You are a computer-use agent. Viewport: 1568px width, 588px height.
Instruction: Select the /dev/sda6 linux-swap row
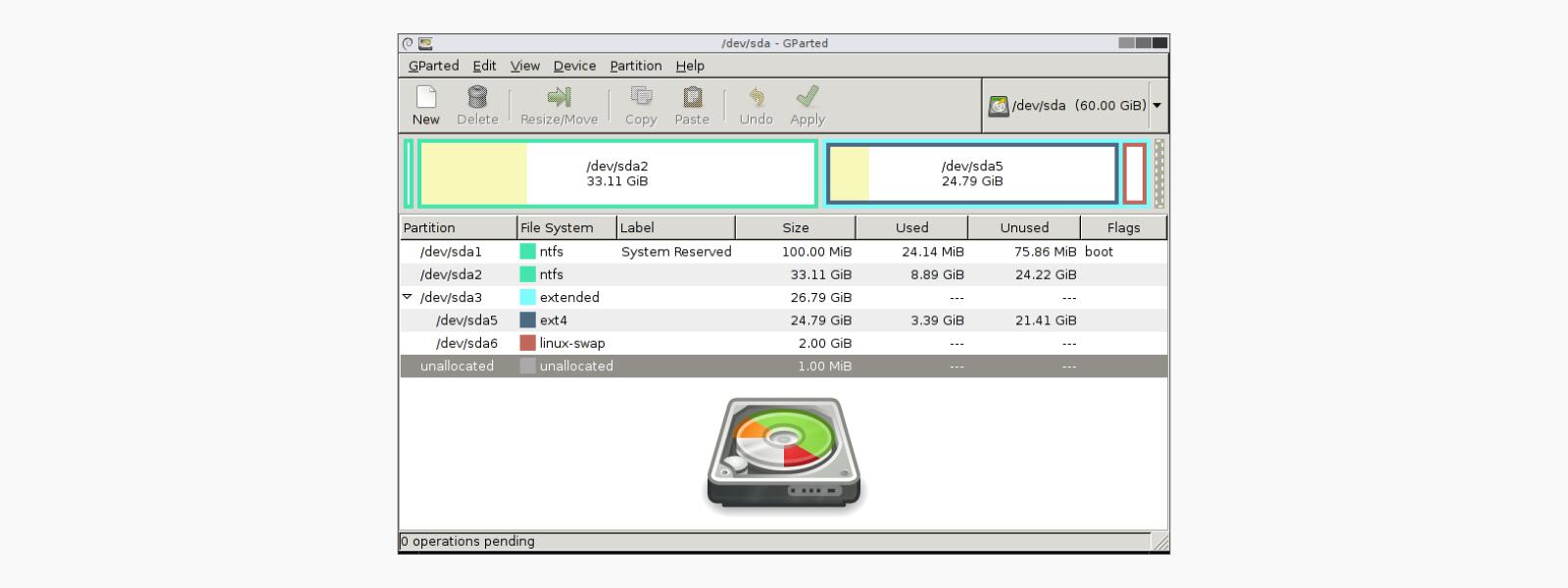pos(783,343)
